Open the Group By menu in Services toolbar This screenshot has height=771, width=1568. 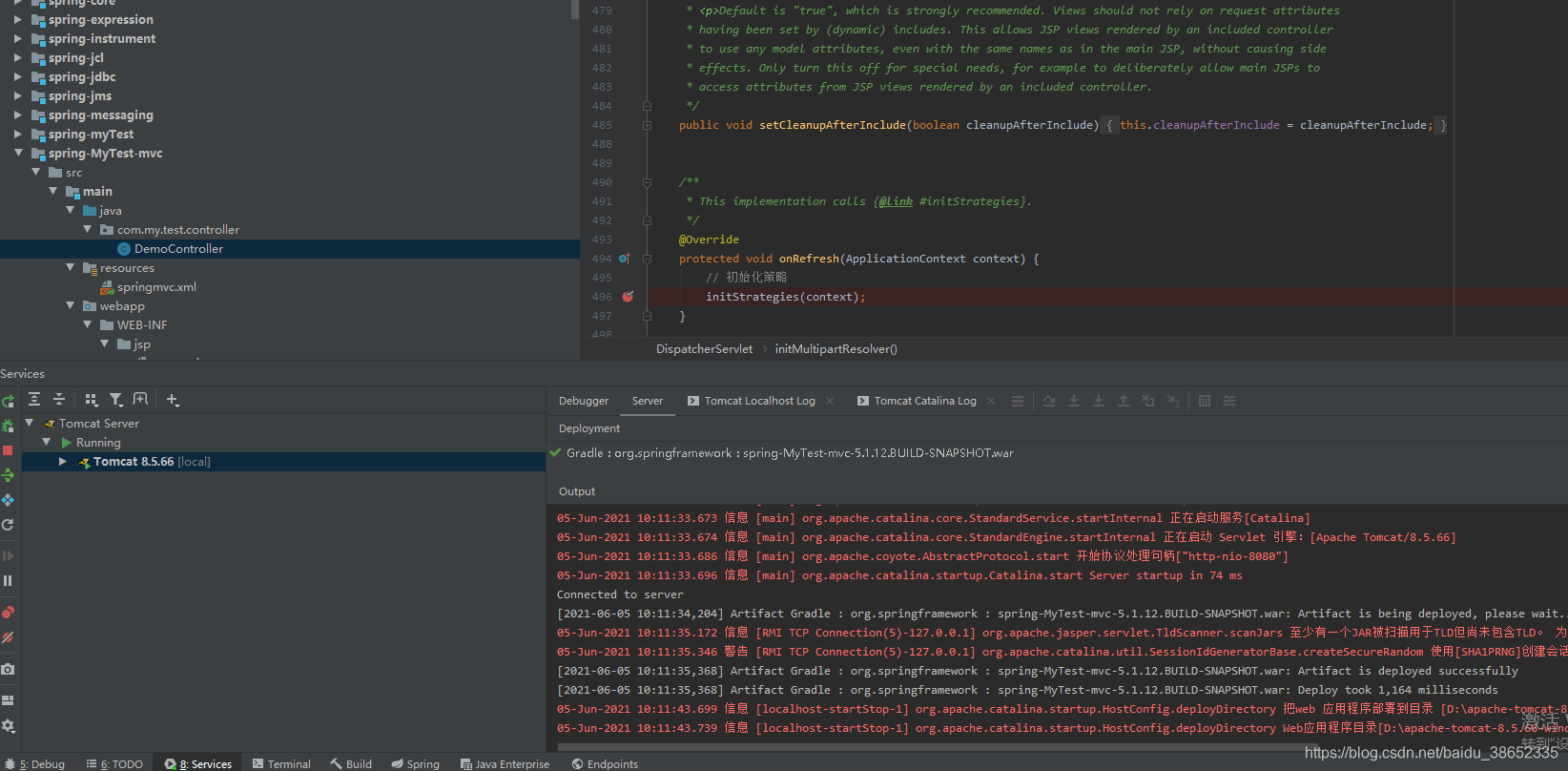tap(92, 400)
